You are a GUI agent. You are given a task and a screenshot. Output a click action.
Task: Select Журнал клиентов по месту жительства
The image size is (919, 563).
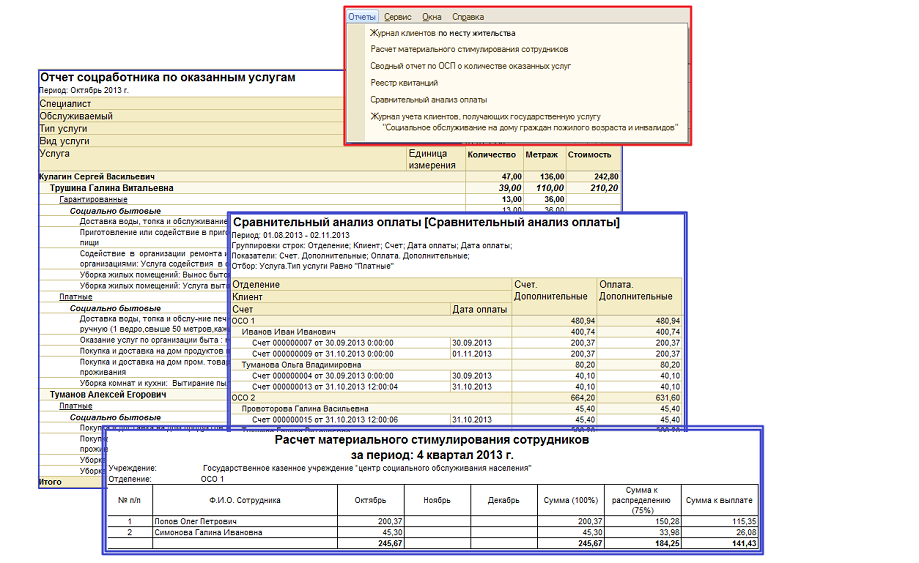[x=443, y=33]
